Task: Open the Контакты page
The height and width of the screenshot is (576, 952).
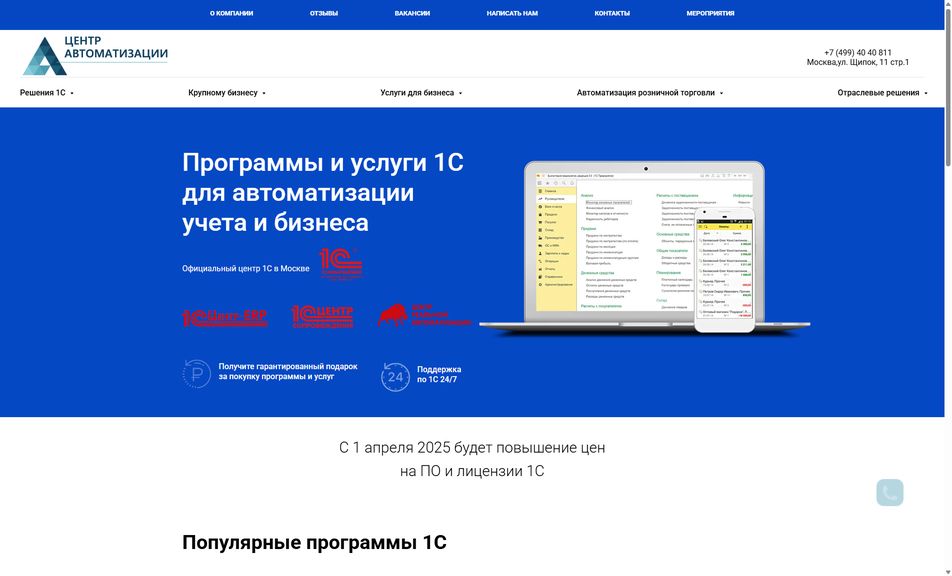Action: pos(612,13)
